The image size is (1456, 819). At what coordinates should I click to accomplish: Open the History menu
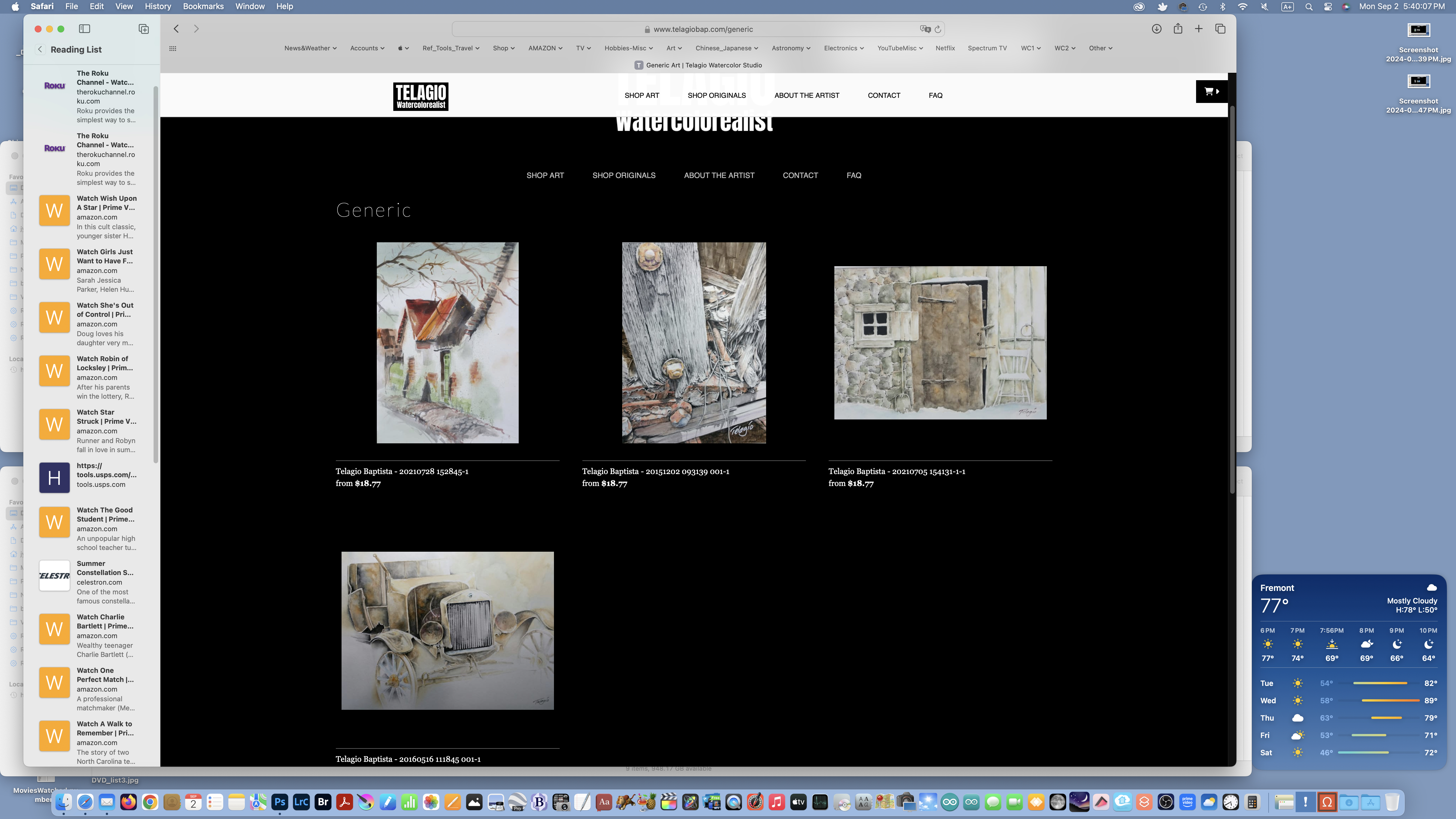158,6
